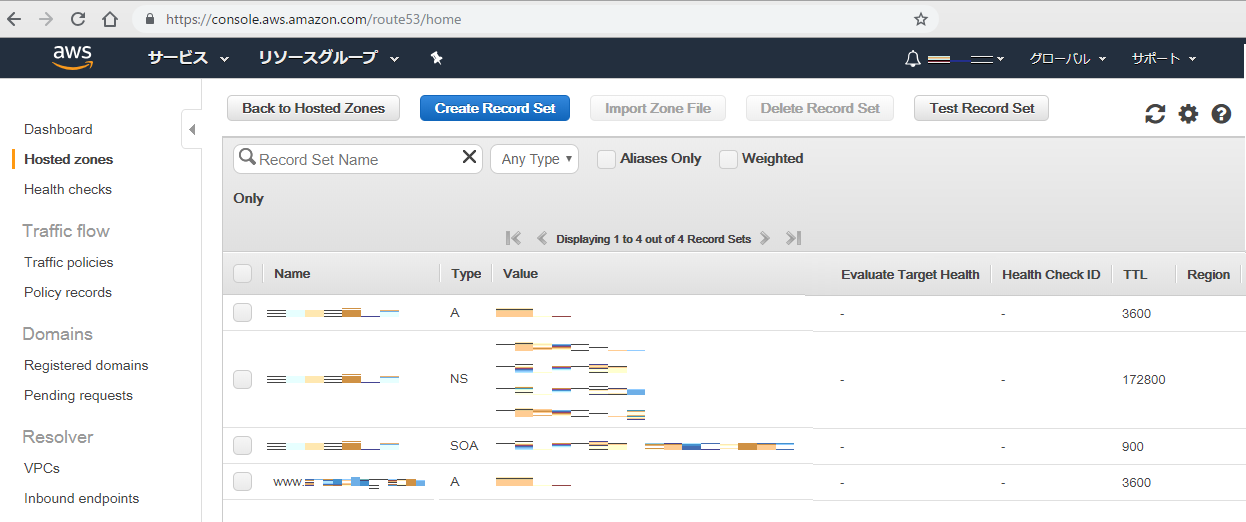The image size is (1246, 522).
Task: Select Registered domains in sidebar
Action: (x=86, y=365)
